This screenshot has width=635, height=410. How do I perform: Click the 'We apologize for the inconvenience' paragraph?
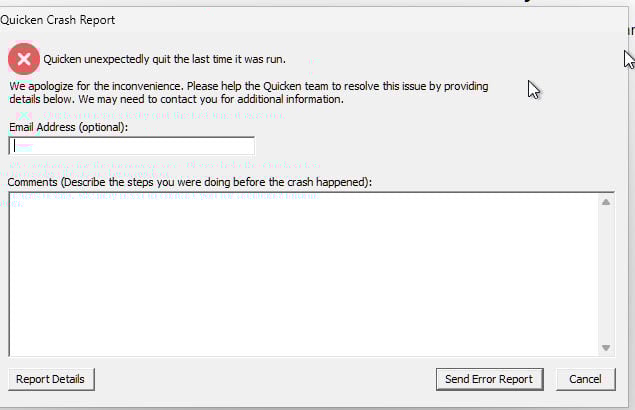coord(250,86)
